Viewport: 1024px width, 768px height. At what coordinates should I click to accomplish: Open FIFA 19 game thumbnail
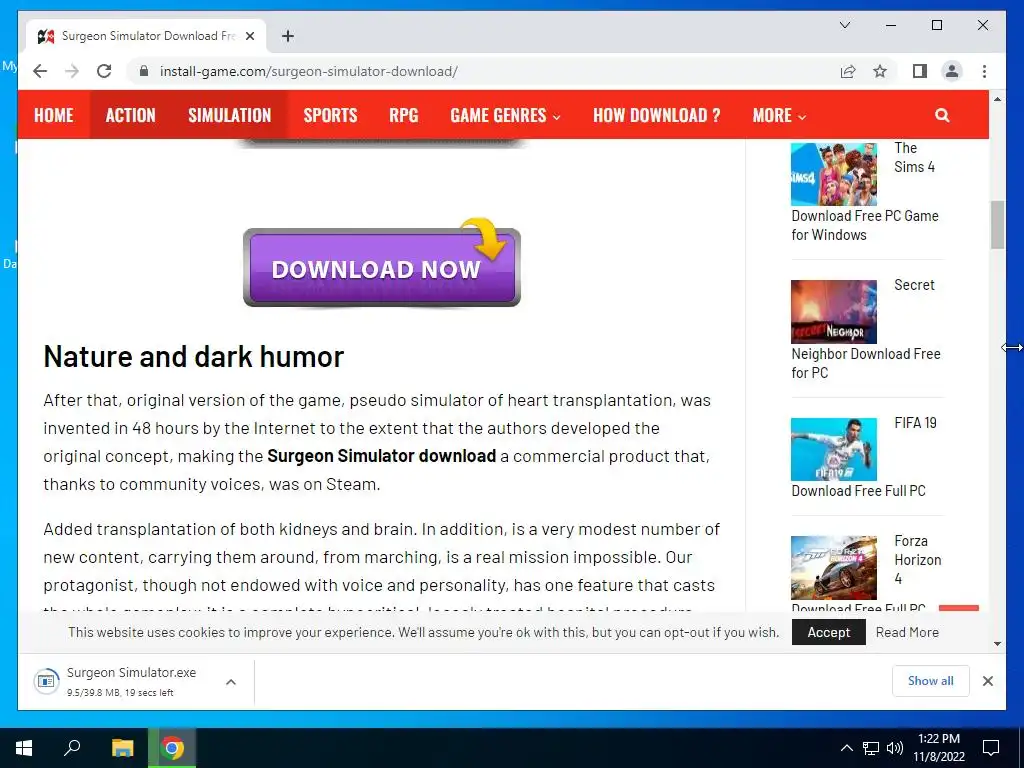[834, 449]
